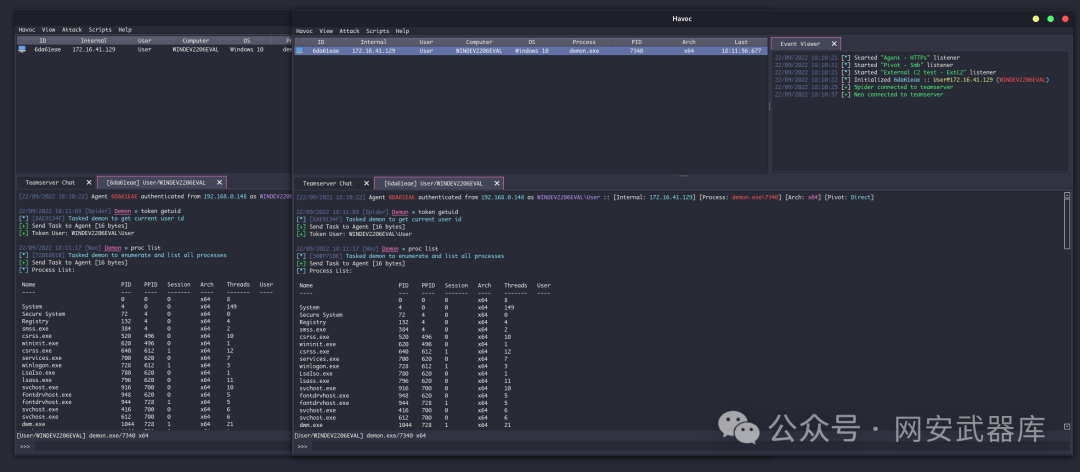Switch to the Teamserver Chat tab
Screen dimensions: 1080x472
pyautogui.click(x=328, y=183)
